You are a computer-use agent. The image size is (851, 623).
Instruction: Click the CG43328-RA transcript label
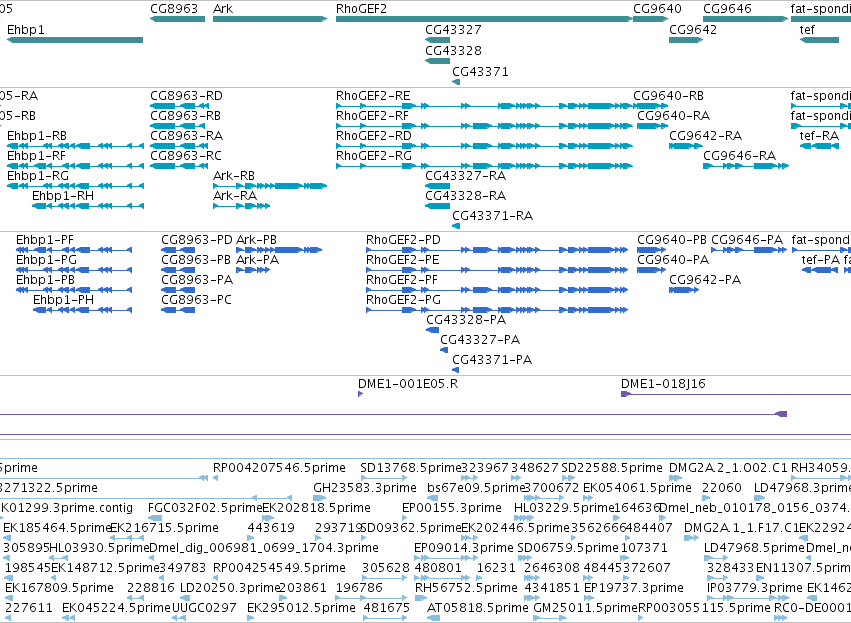point(465,196)
